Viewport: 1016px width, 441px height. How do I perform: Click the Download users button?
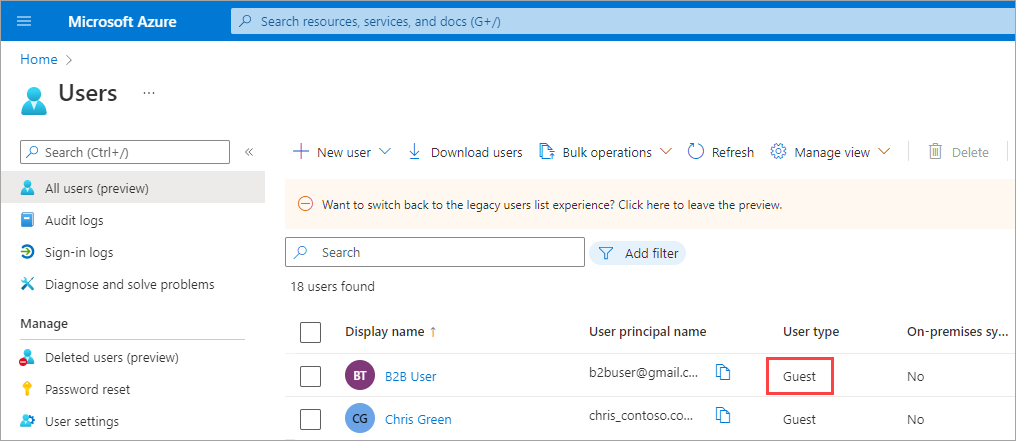click(x=465, y=152)
